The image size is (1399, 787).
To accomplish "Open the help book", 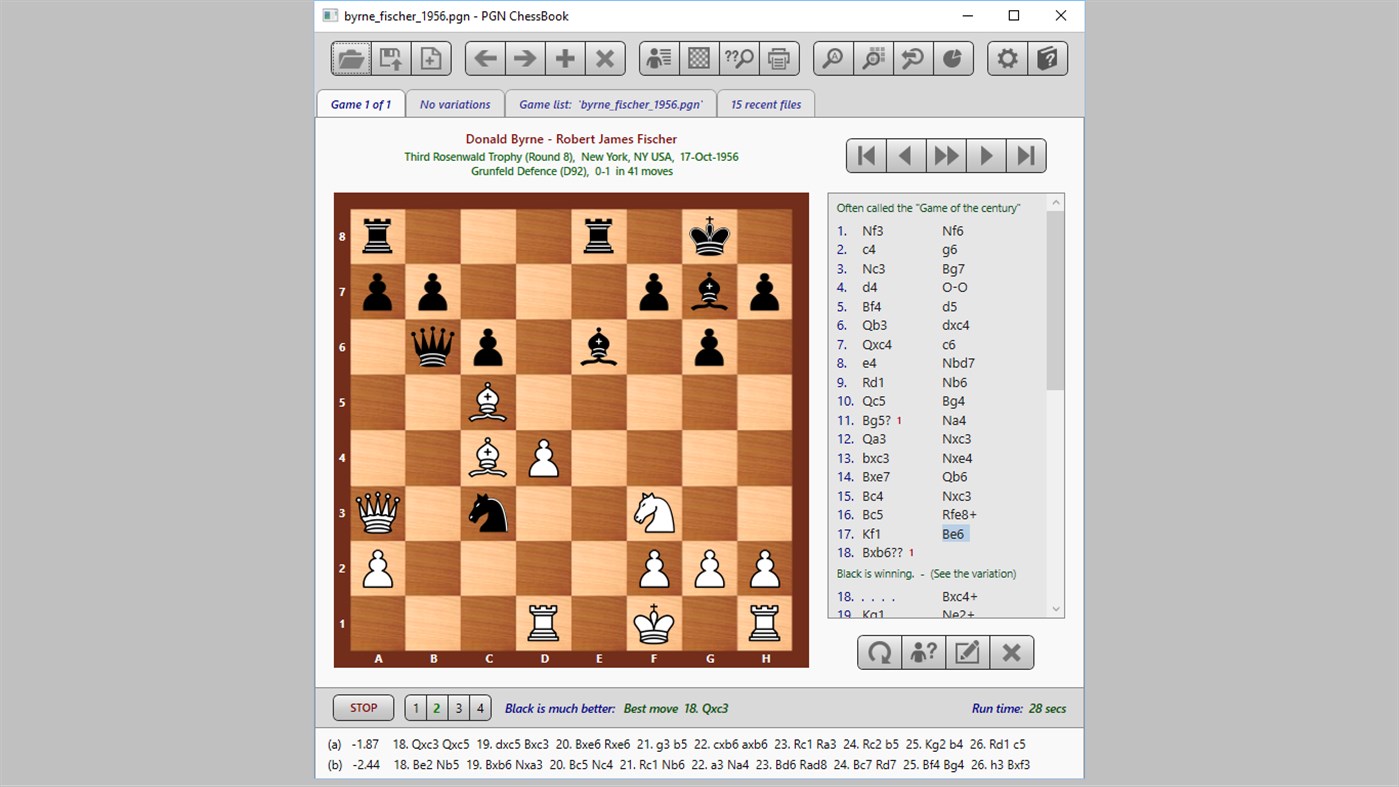I will click(x=1046, y=58).
